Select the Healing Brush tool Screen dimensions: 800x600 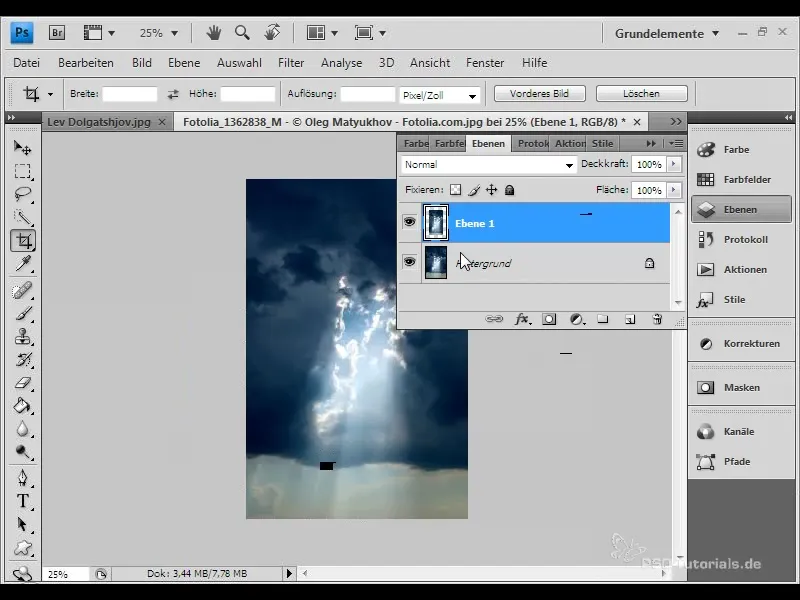coord(22,290)
